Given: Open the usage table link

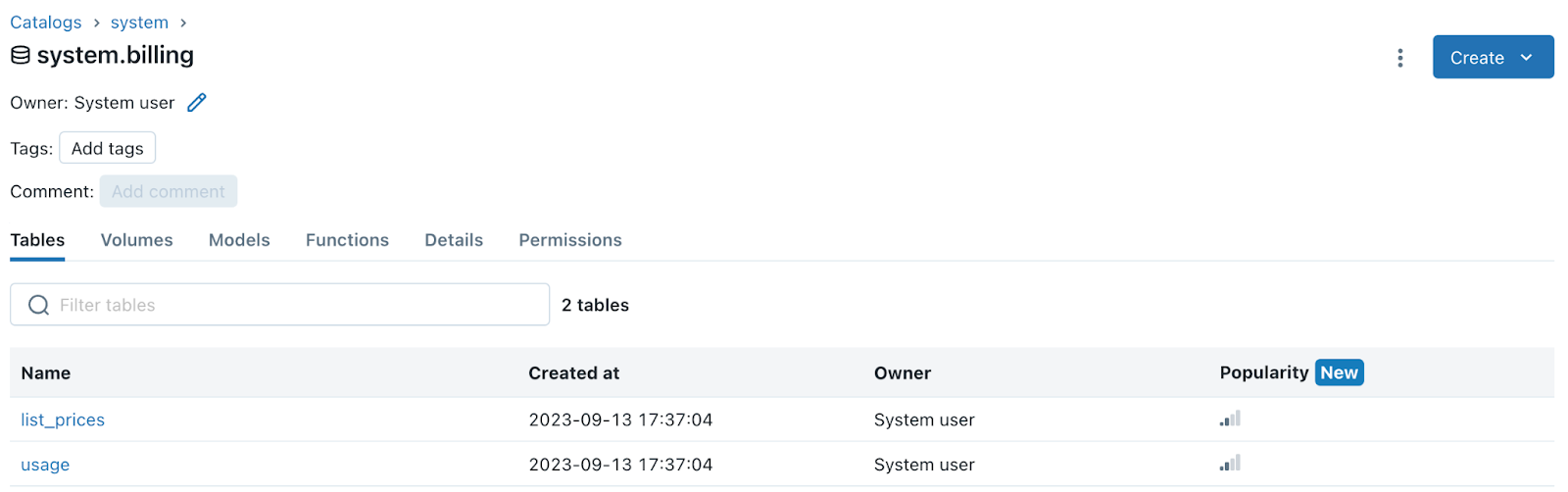Looking at the screenshot, I should click(45, 465).
